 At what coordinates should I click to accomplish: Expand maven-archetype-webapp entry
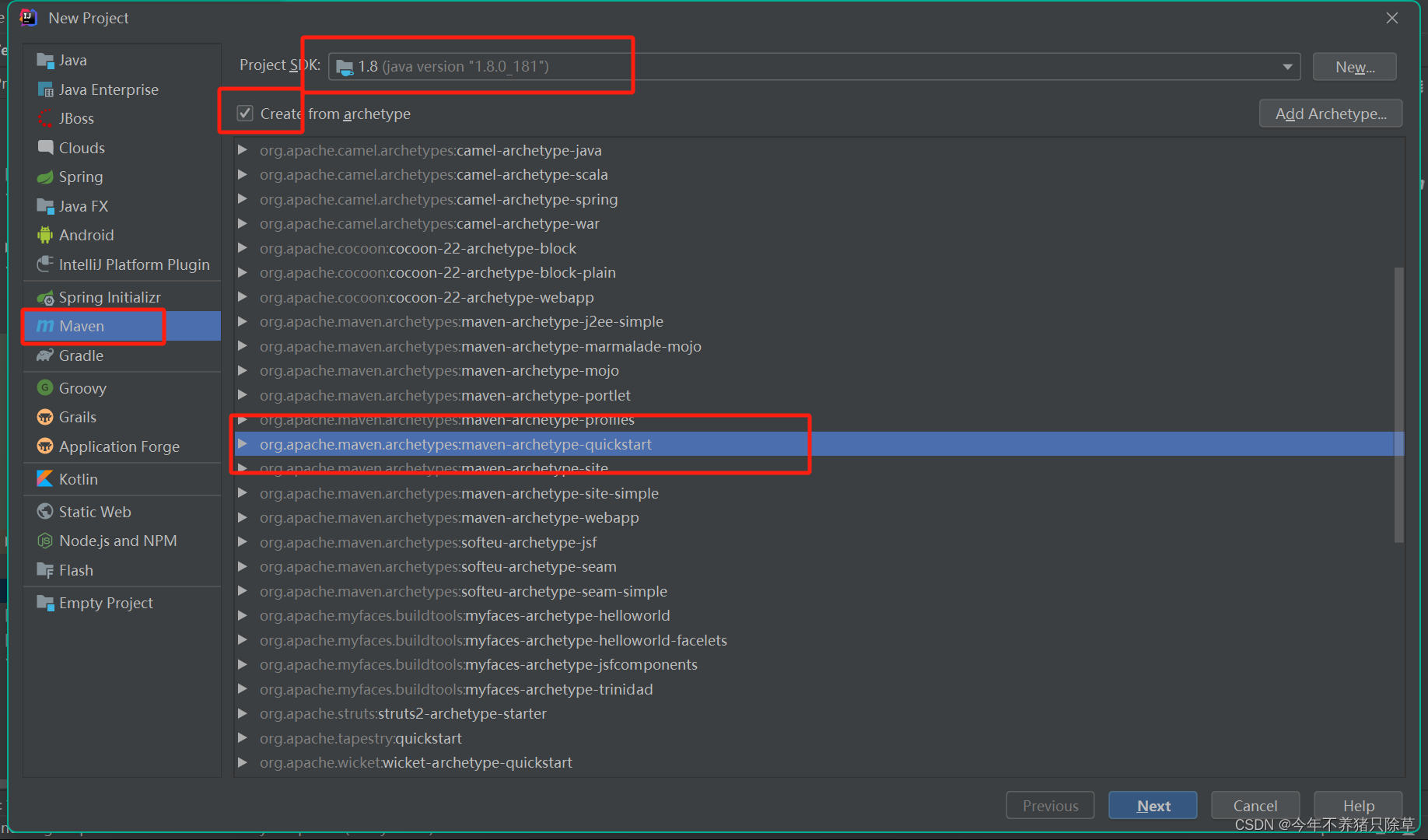[x=243, y=517]
